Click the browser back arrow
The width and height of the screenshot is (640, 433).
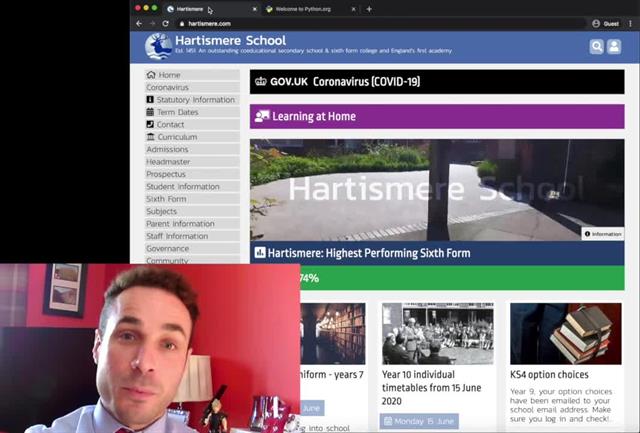coord(139,24)
